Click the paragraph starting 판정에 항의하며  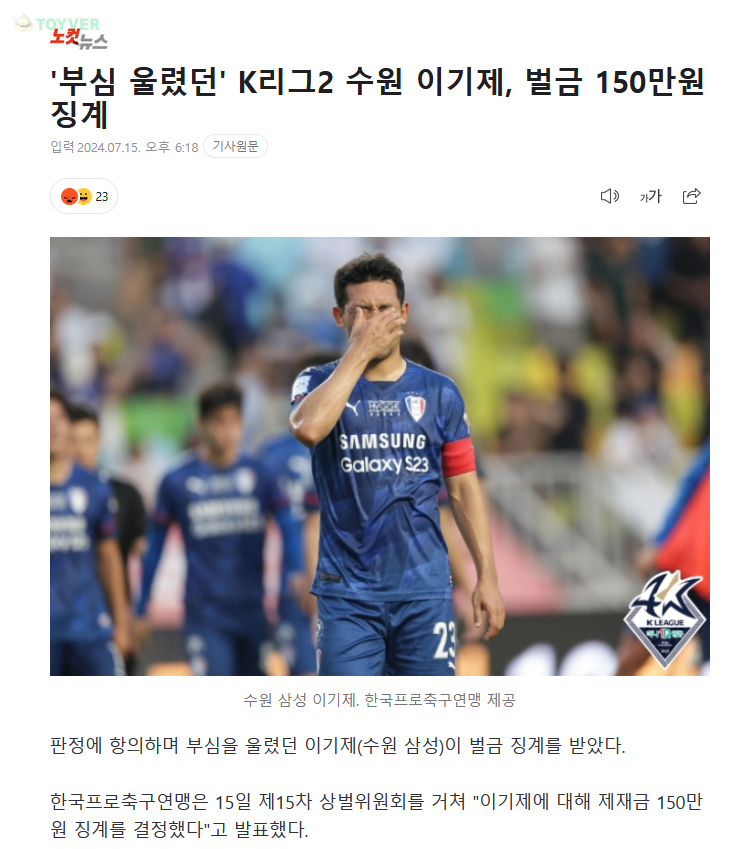coord(338,746)
